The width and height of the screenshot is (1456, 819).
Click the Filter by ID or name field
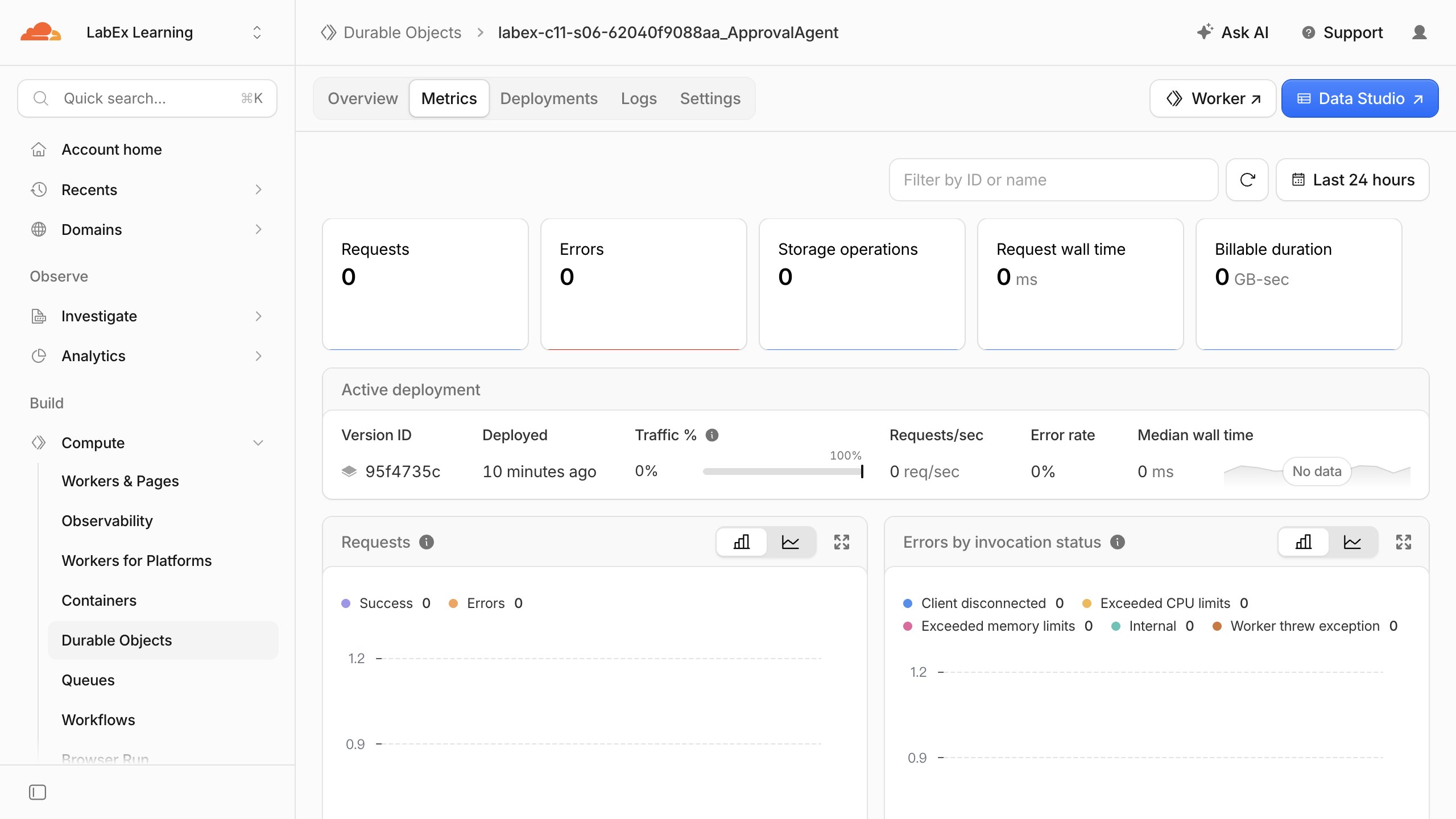tap(1054, 180)
